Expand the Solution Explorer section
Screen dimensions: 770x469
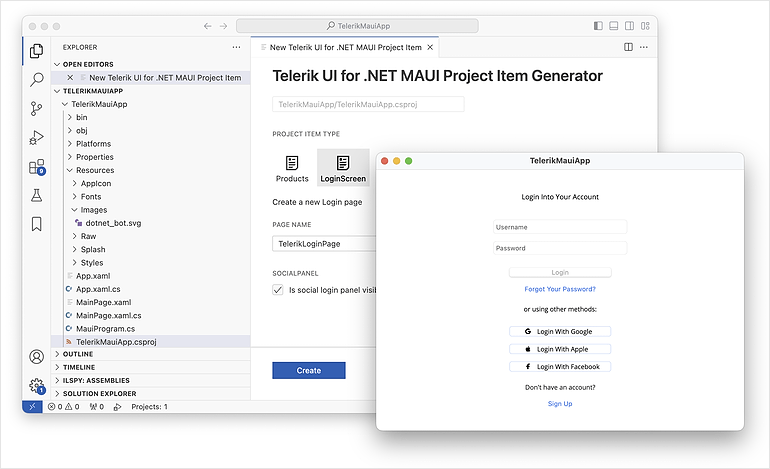pos(151,394)
